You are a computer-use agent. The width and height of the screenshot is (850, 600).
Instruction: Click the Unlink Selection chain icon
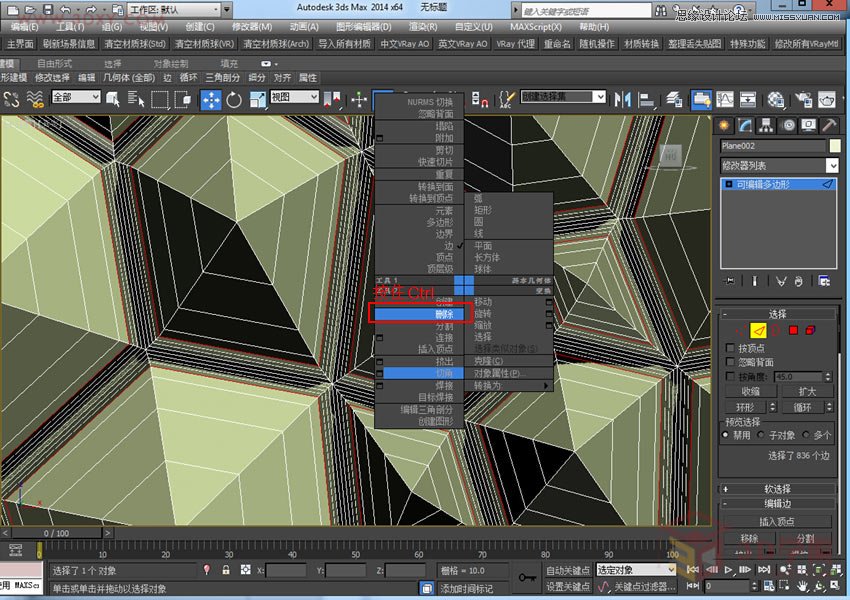click(x=11, y=100)
